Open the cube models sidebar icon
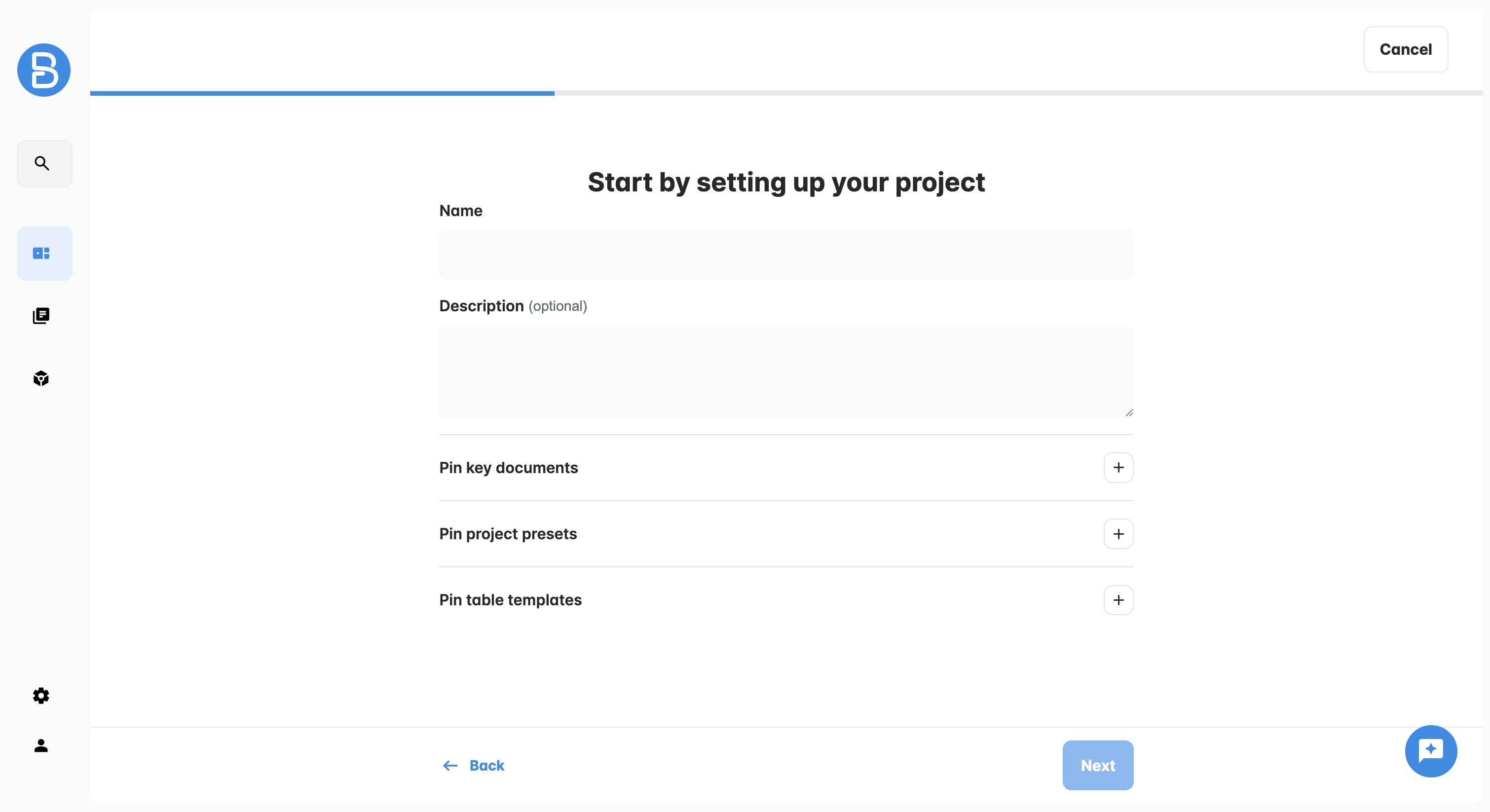 tap(41, 378)
